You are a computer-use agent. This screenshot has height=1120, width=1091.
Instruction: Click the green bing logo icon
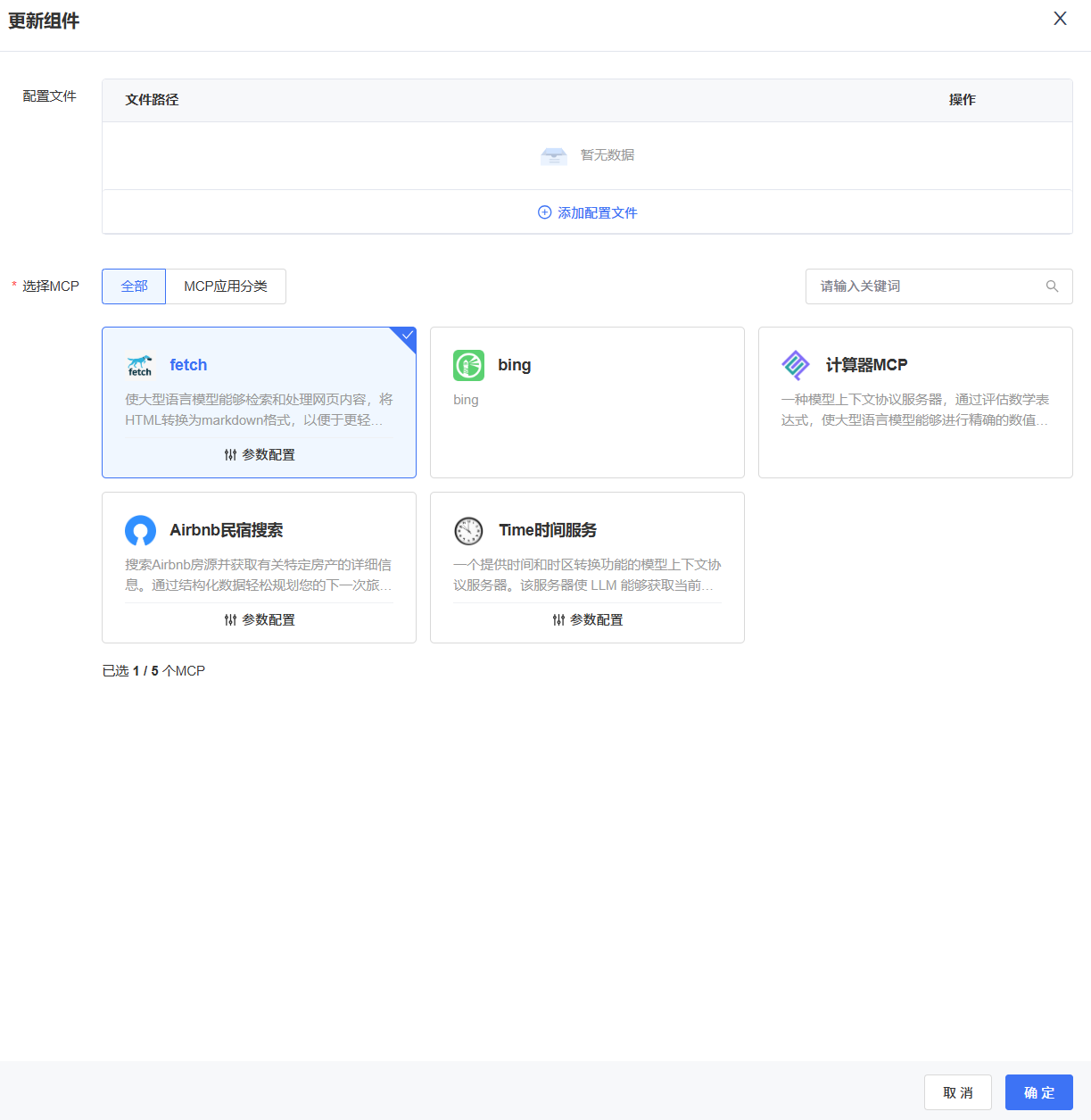point(469,365)
